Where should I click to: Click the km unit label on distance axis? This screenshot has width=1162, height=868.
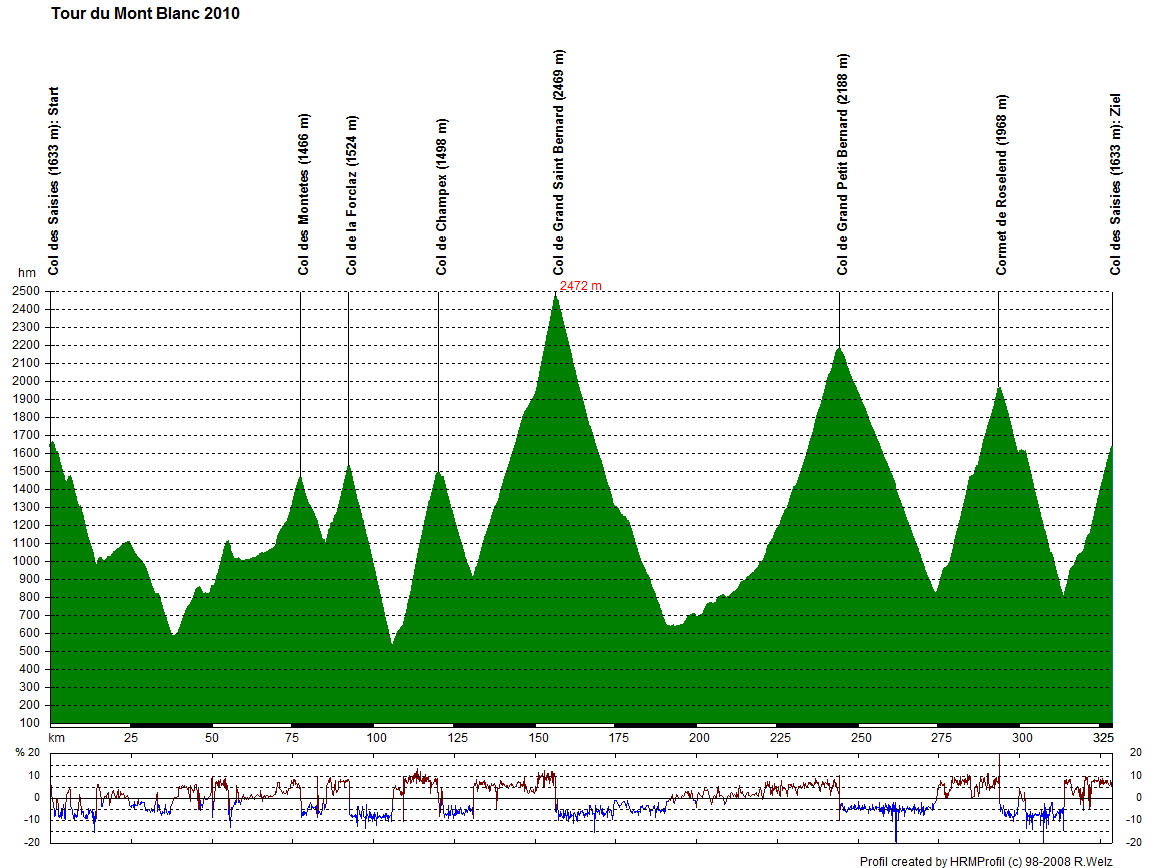click(x=56, y=738)
